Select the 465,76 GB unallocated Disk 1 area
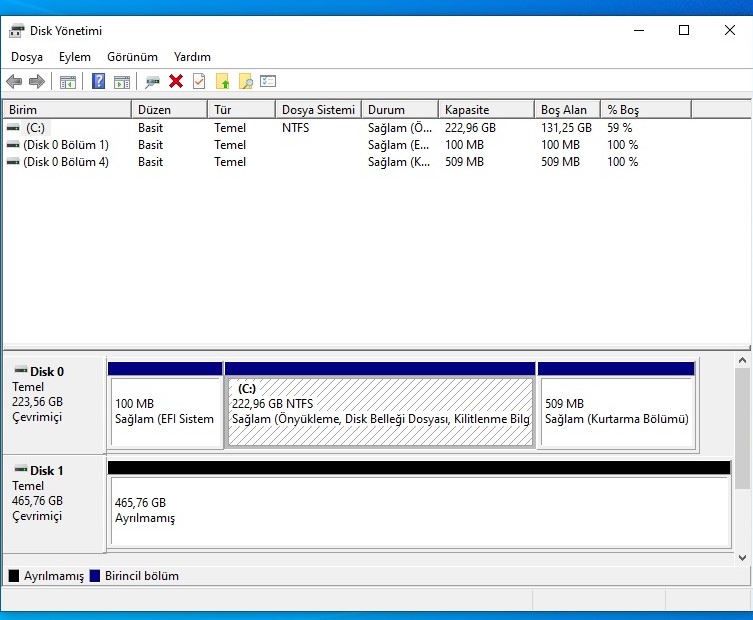 tap(419, 510)
